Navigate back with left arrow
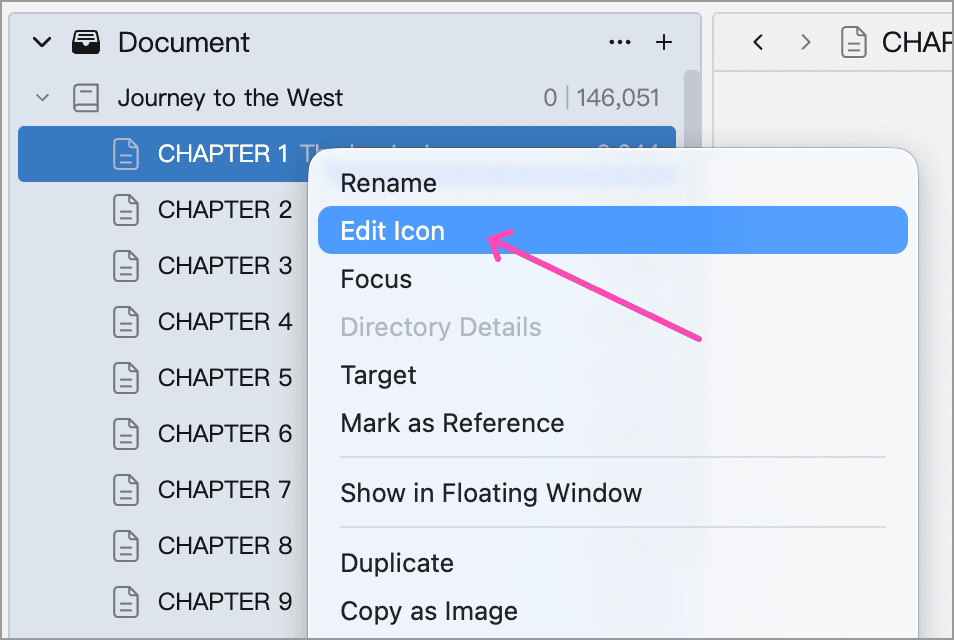This screenshot has width=954, height=640. (757, 42)
